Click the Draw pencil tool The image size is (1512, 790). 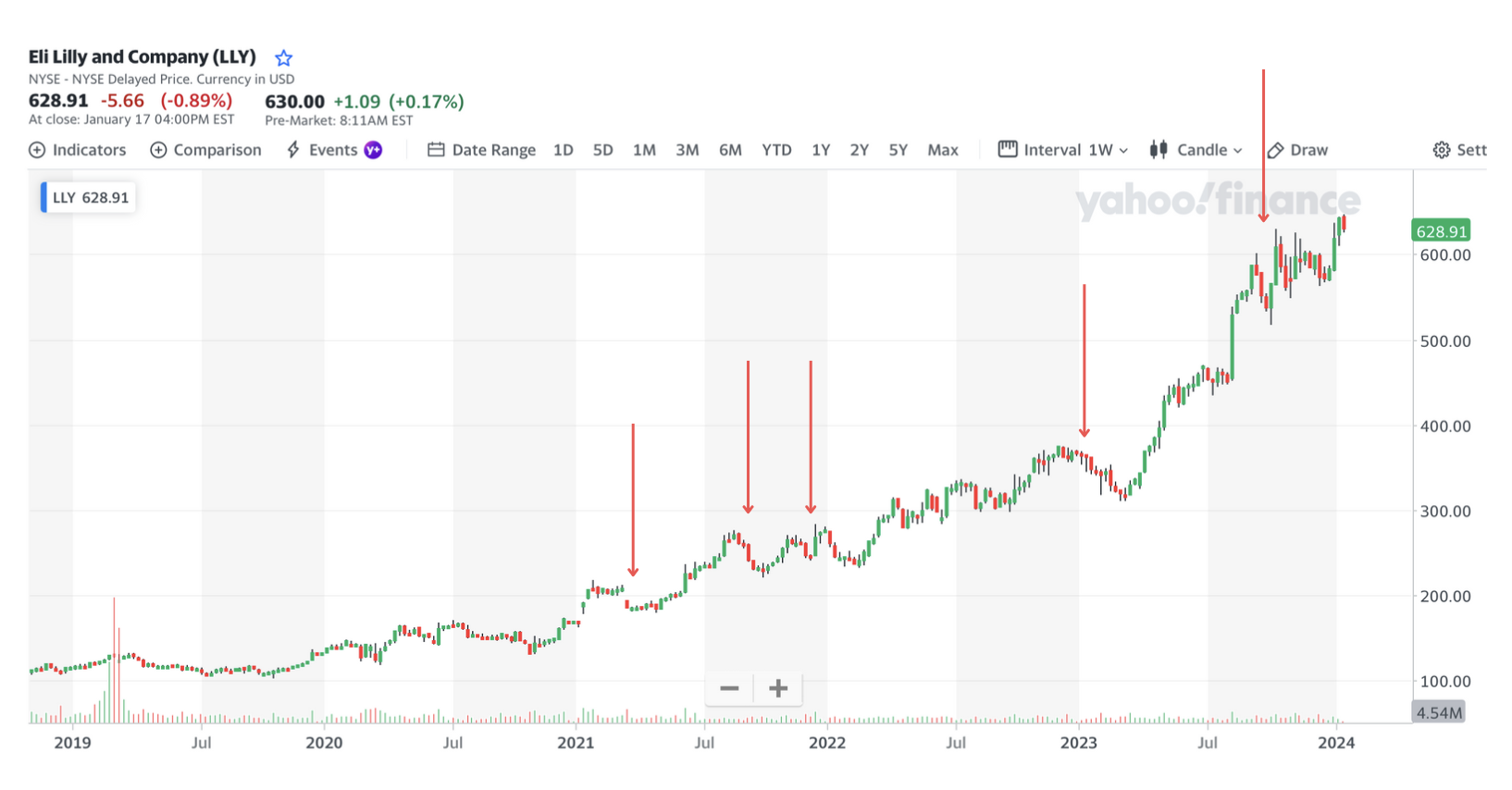(x=1297, y=150)
